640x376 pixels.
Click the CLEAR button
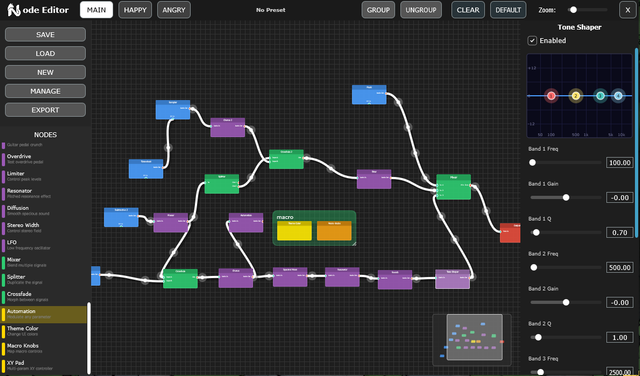point(468,10)
